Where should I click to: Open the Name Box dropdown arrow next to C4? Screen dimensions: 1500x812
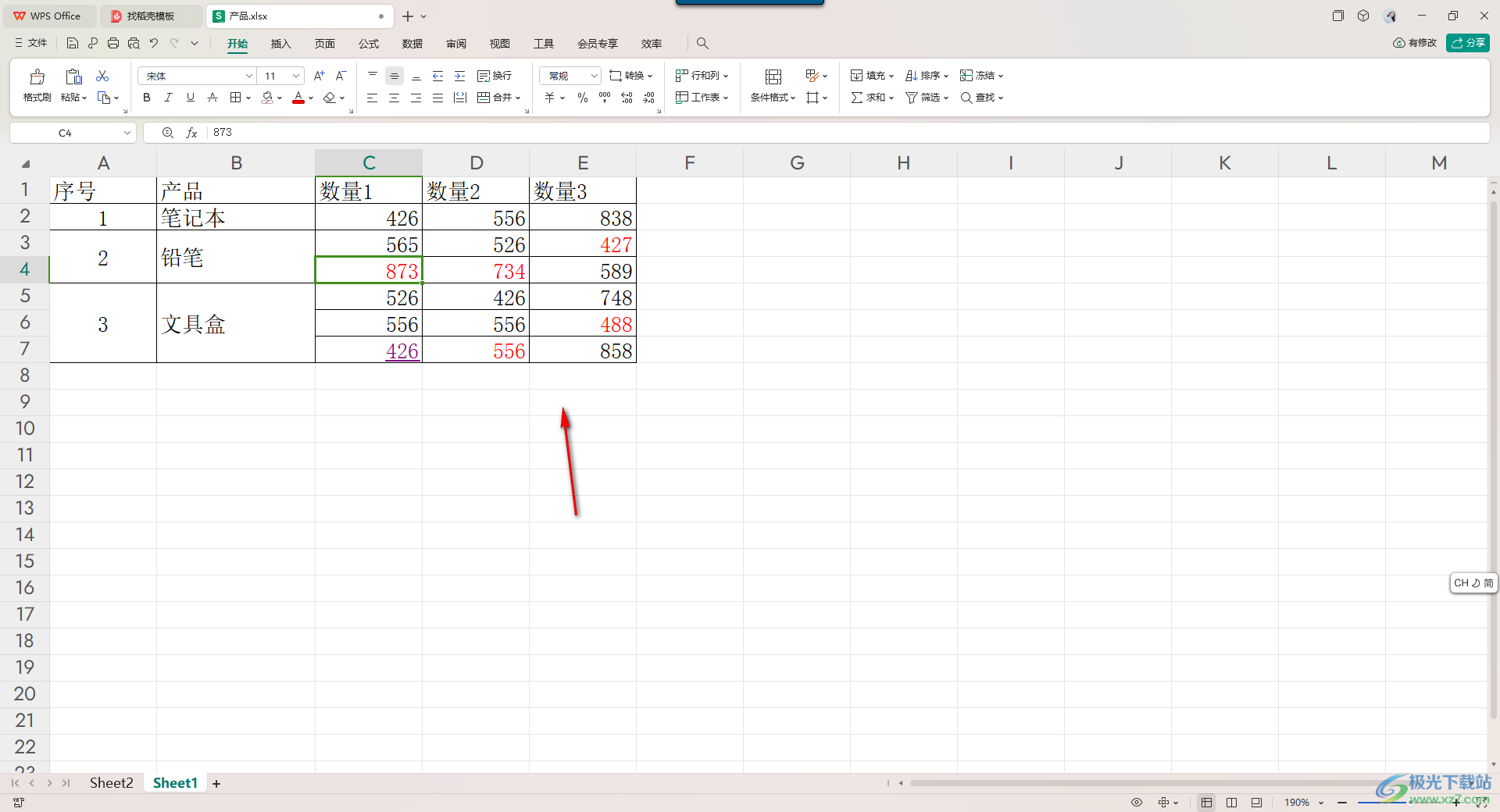tap(127, 133)
